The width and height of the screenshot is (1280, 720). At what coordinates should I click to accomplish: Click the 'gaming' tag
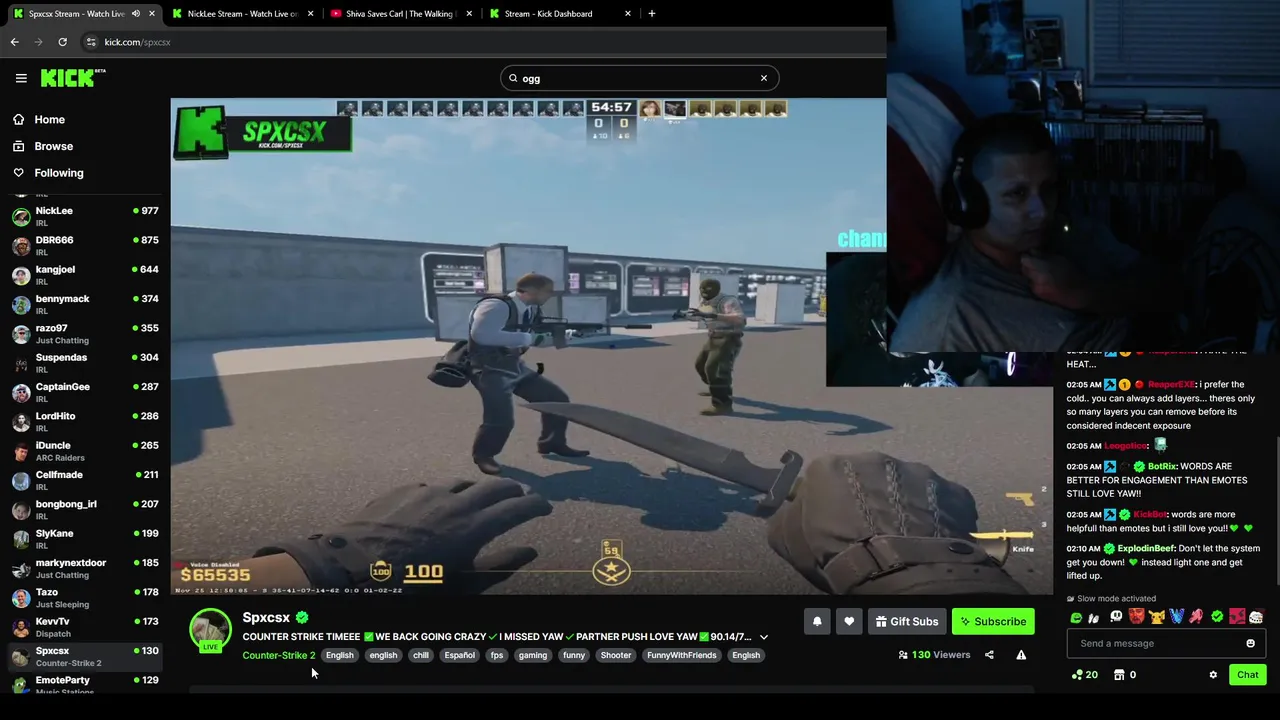click(533, 655)
